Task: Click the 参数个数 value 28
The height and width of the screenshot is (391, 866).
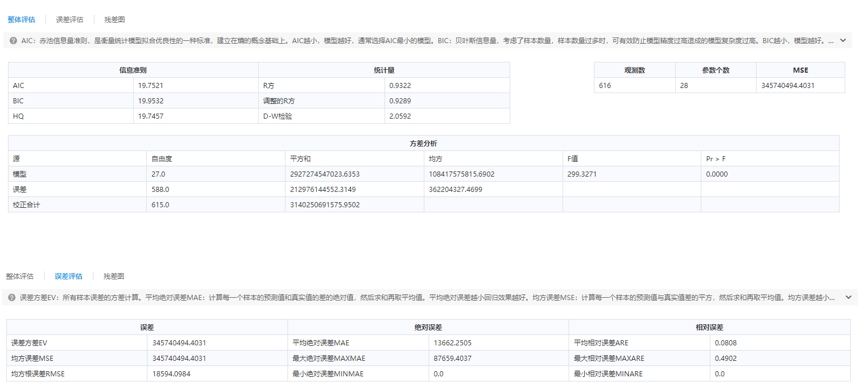Action: (x=684, y=86)
